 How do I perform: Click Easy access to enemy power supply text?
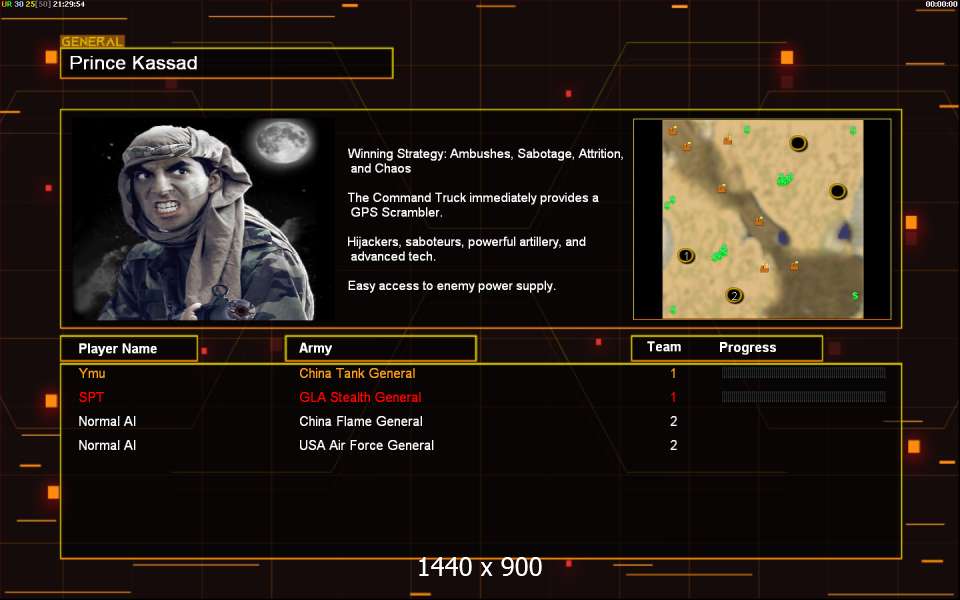click(x=452, y=285)
